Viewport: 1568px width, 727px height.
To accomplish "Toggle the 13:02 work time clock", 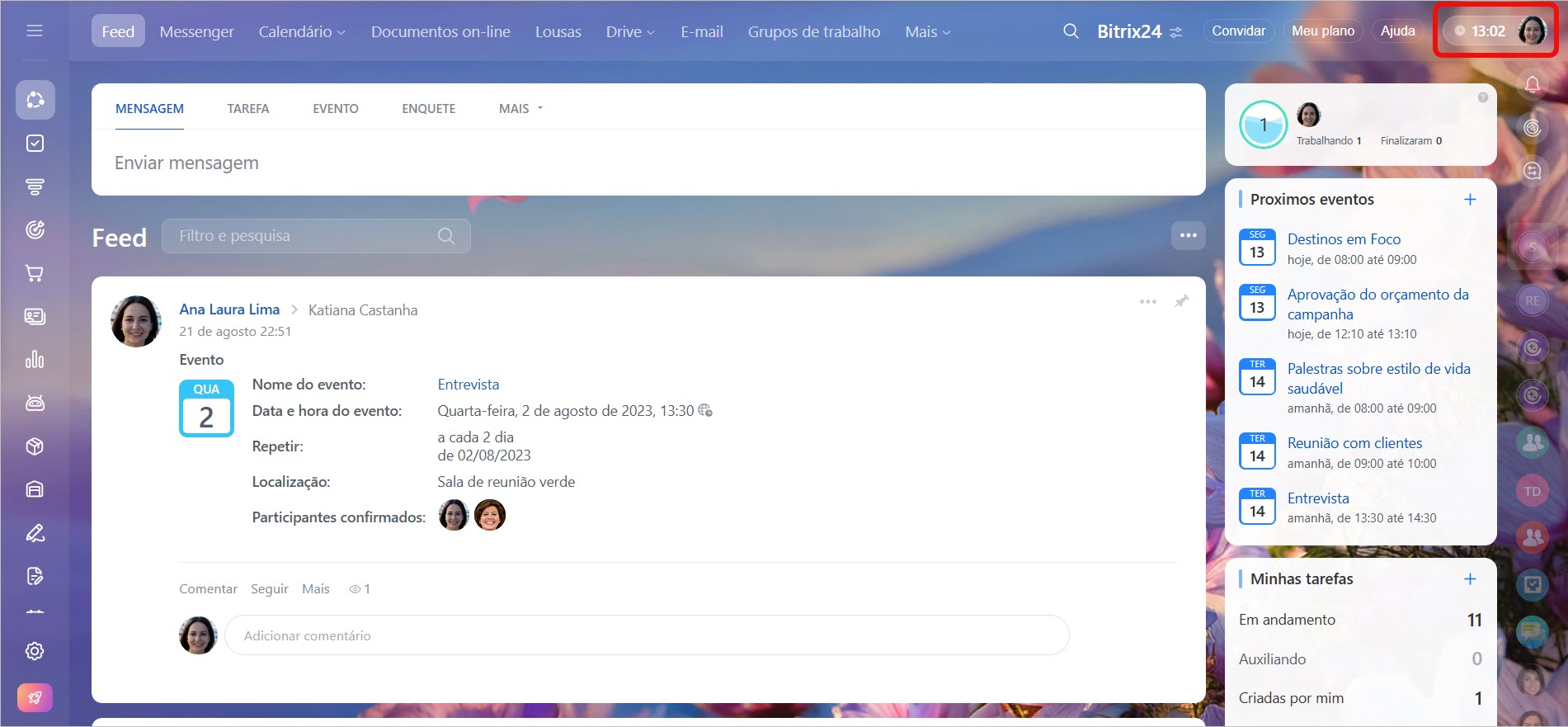I will coord(1481,31).
